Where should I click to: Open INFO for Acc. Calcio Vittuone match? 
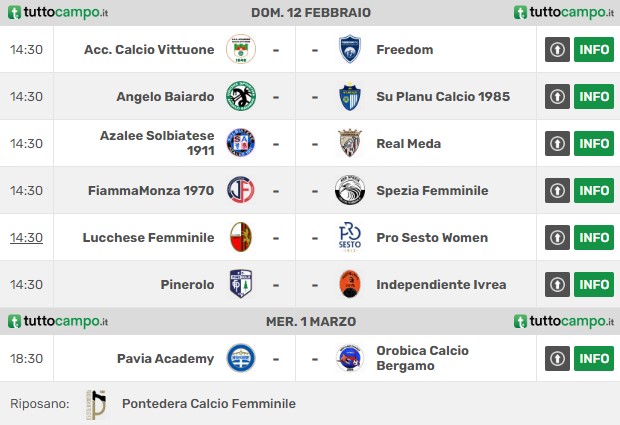click(x=594, y=49)
